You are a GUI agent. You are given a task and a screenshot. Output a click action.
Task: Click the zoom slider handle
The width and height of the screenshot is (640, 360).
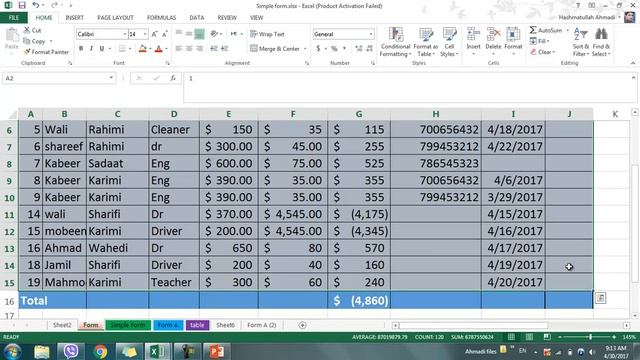(590, 337)
